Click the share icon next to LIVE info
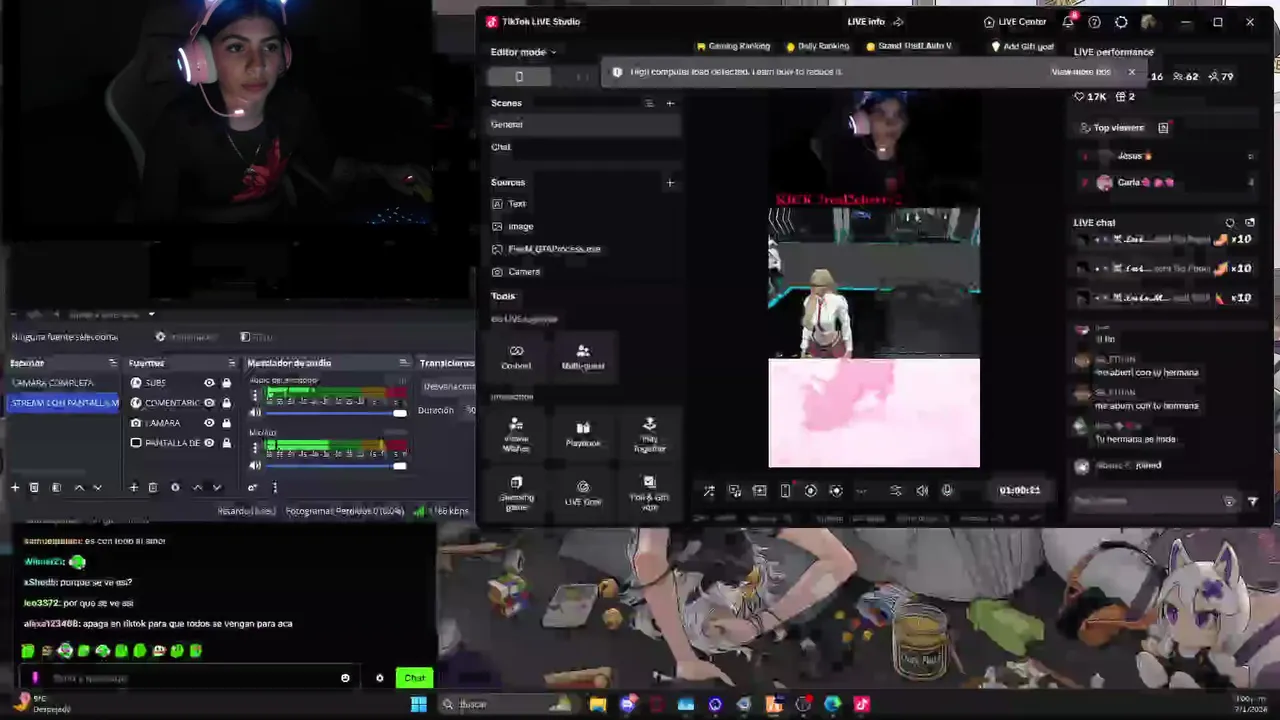 (x=898, y=22)
